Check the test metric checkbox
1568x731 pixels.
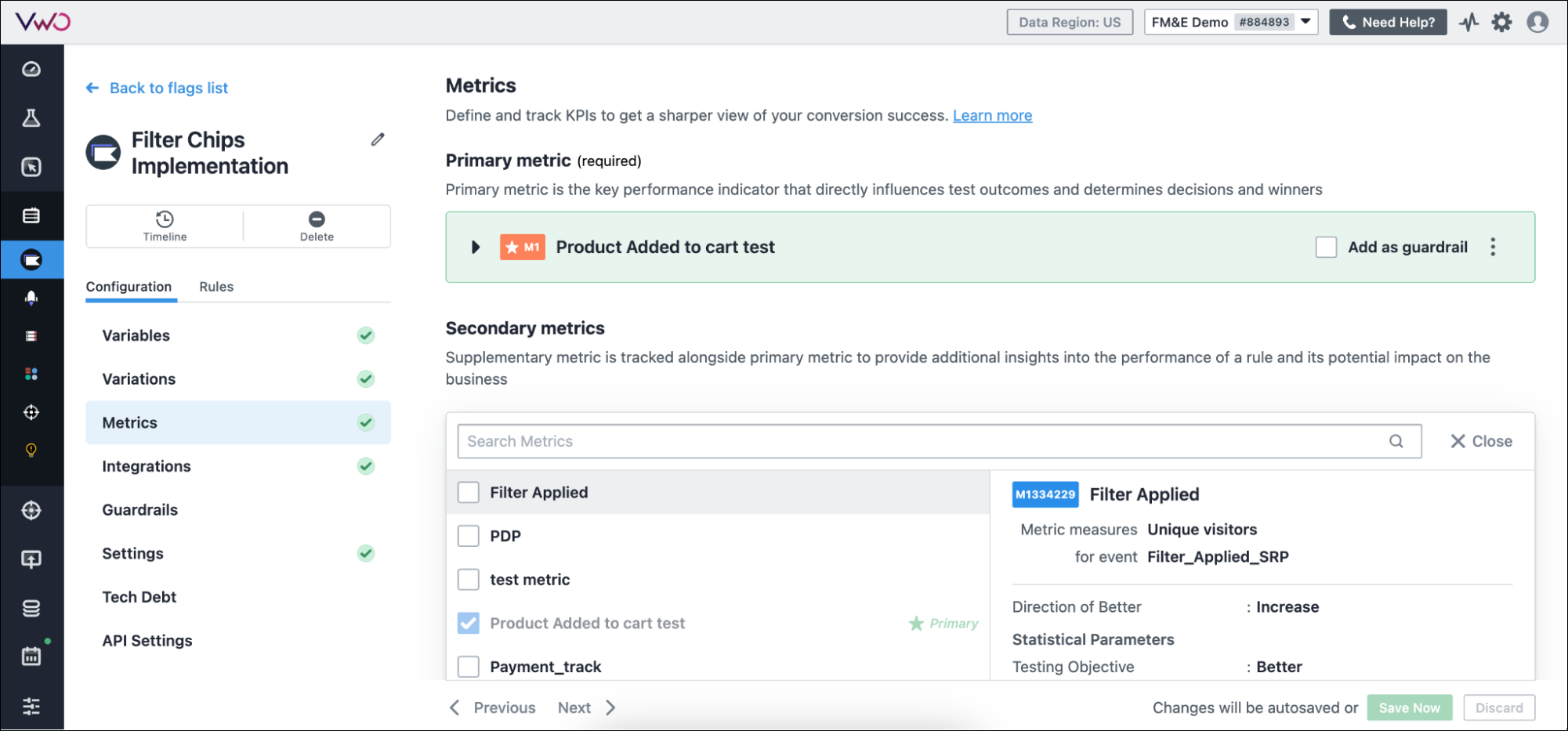469,580
